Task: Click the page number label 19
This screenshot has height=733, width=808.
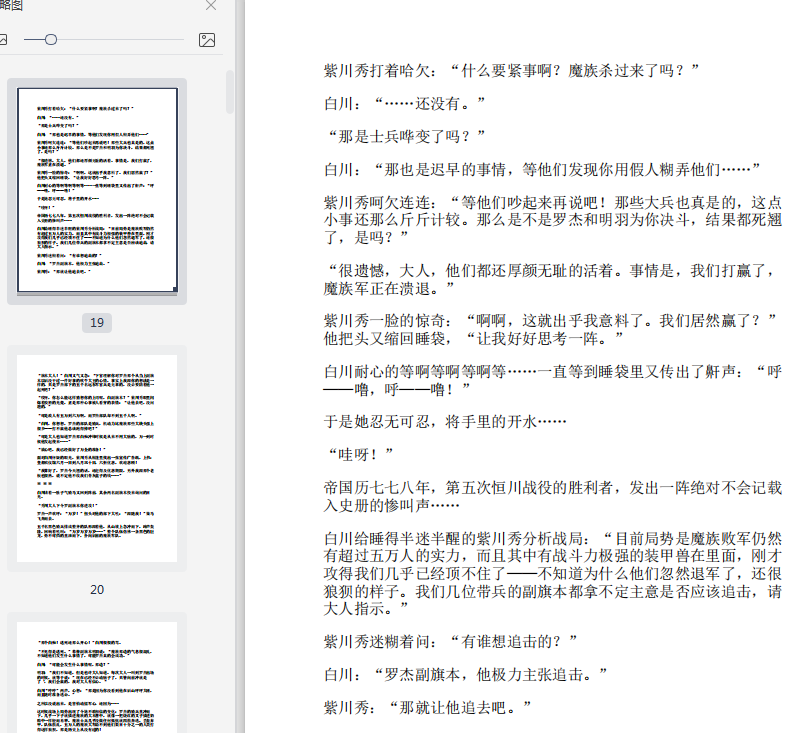Action: point(97,323)
